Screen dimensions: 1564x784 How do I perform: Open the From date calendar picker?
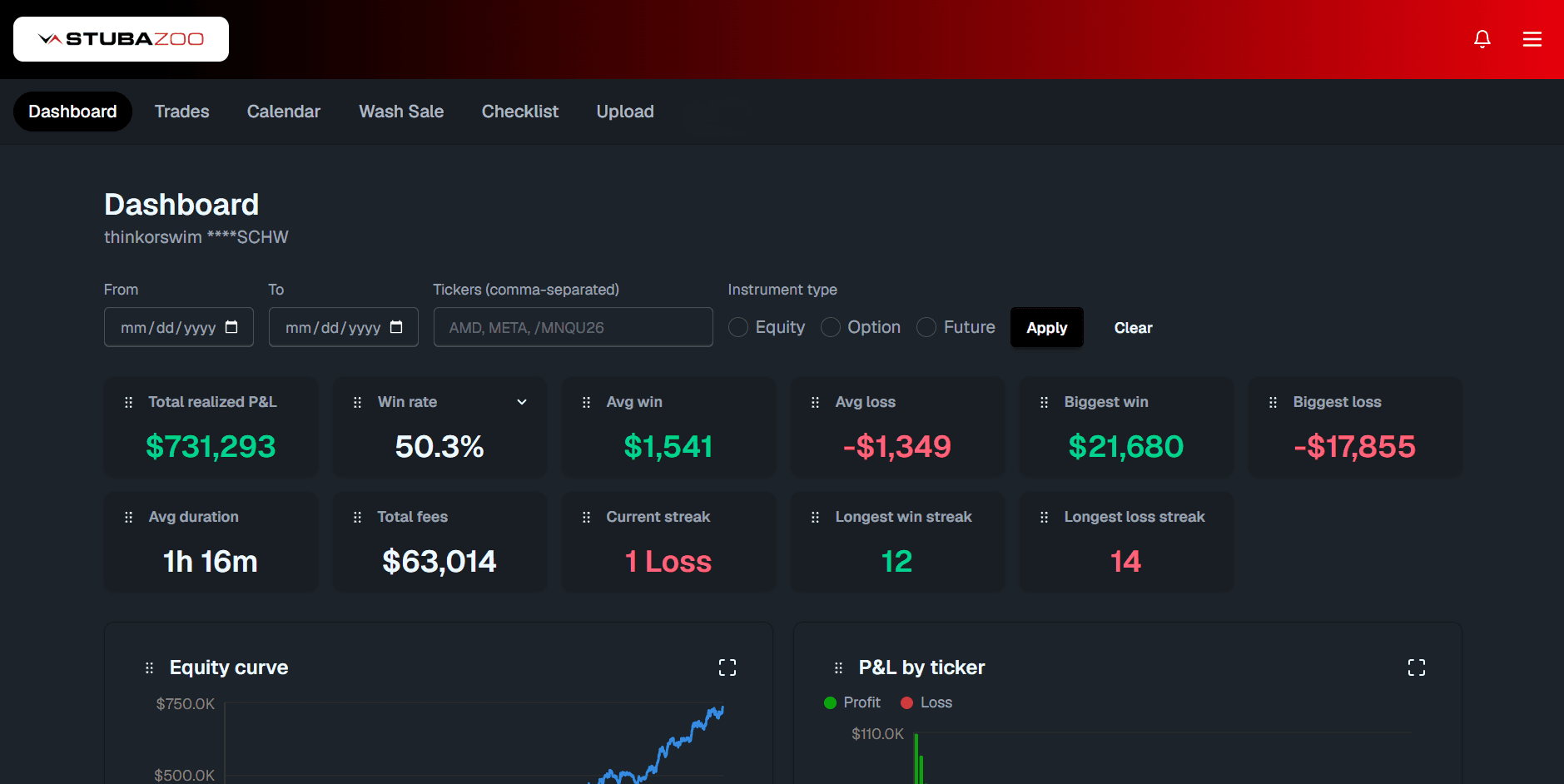[231, 327]
